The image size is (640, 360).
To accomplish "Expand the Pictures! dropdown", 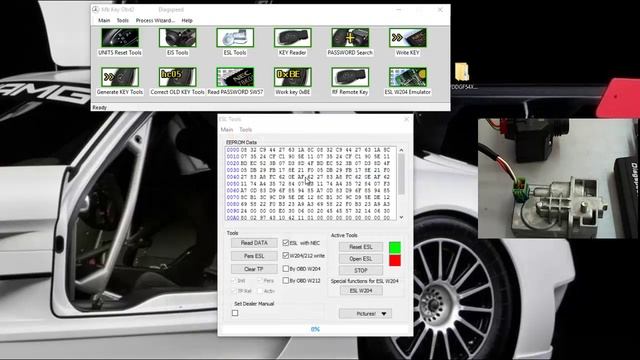I will (x=365, y=313).
